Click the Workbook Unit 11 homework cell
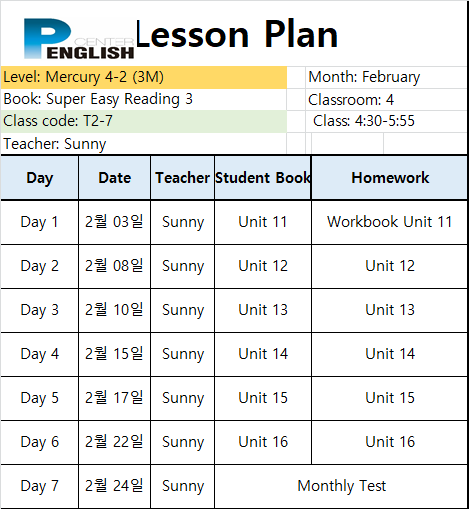476x517 pixels. pos(390,222)
